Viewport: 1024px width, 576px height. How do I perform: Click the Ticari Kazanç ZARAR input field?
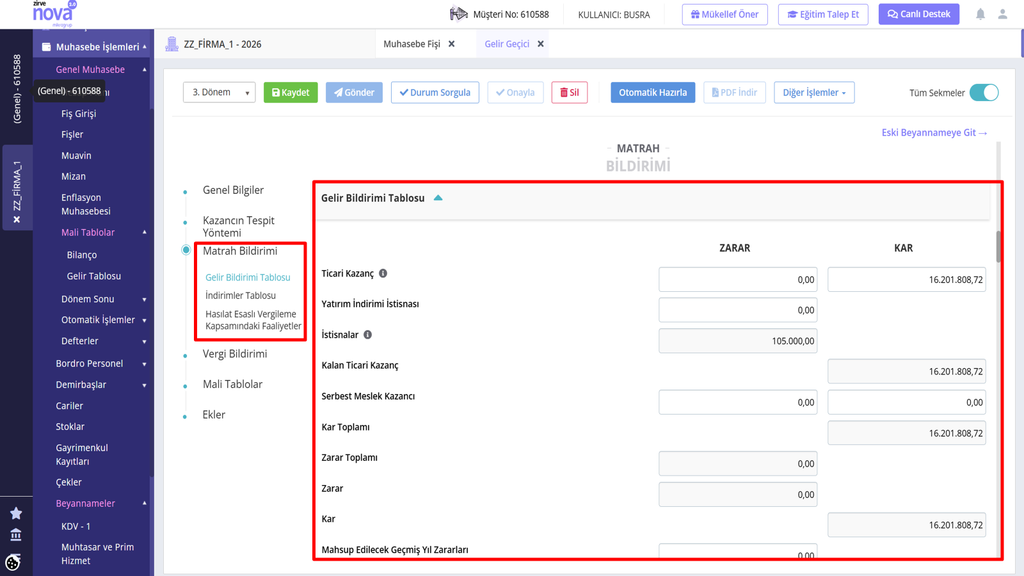[x=738, y=280]
